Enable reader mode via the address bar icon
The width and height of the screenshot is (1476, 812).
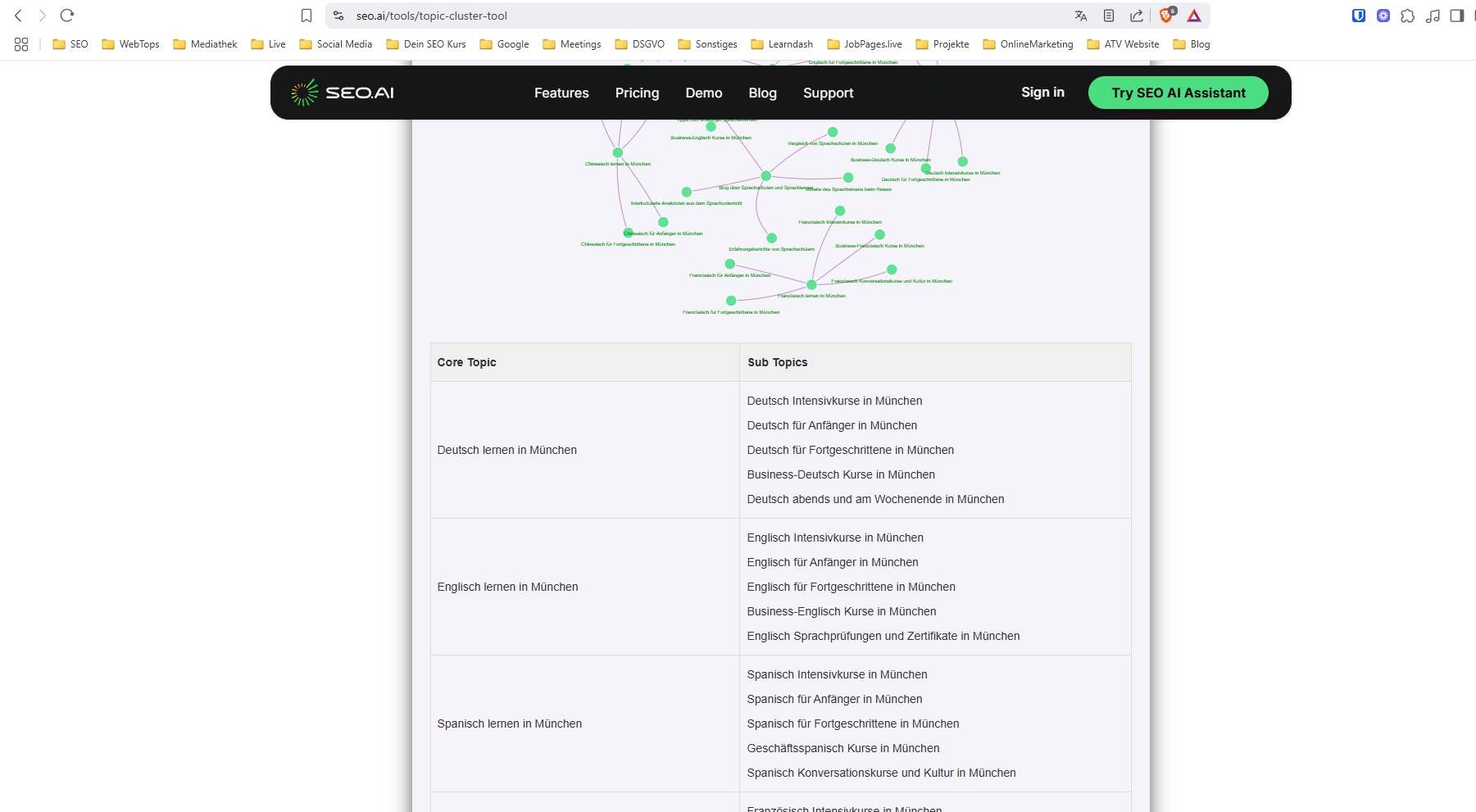1109,16
